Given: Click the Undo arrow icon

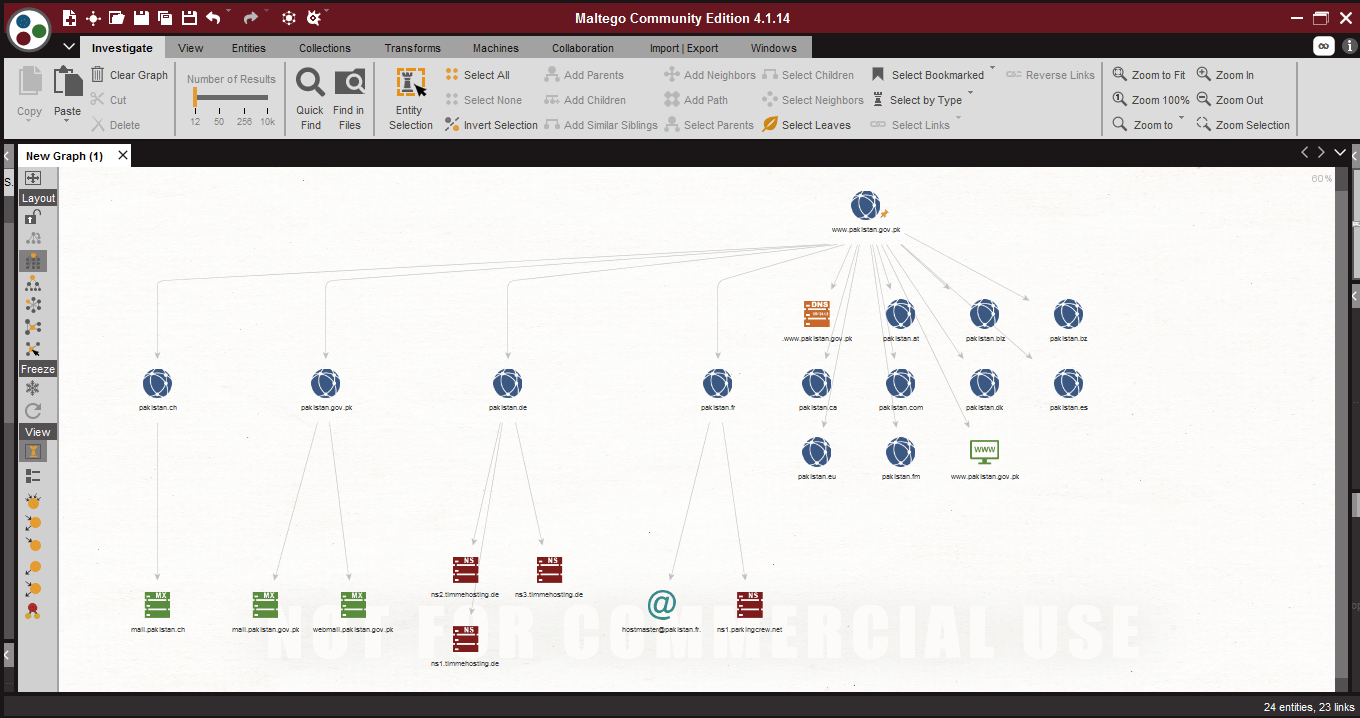Looking at the screenshot, I should [213, 18].
